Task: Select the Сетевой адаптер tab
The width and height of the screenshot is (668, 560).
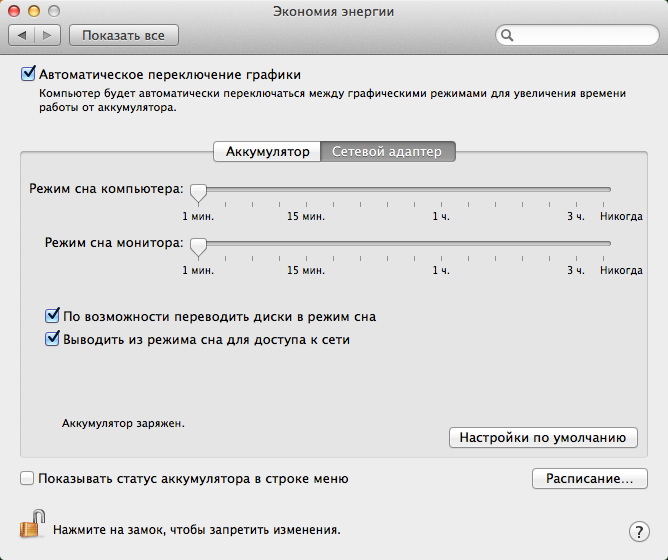Action: click(x=387, y=152)
